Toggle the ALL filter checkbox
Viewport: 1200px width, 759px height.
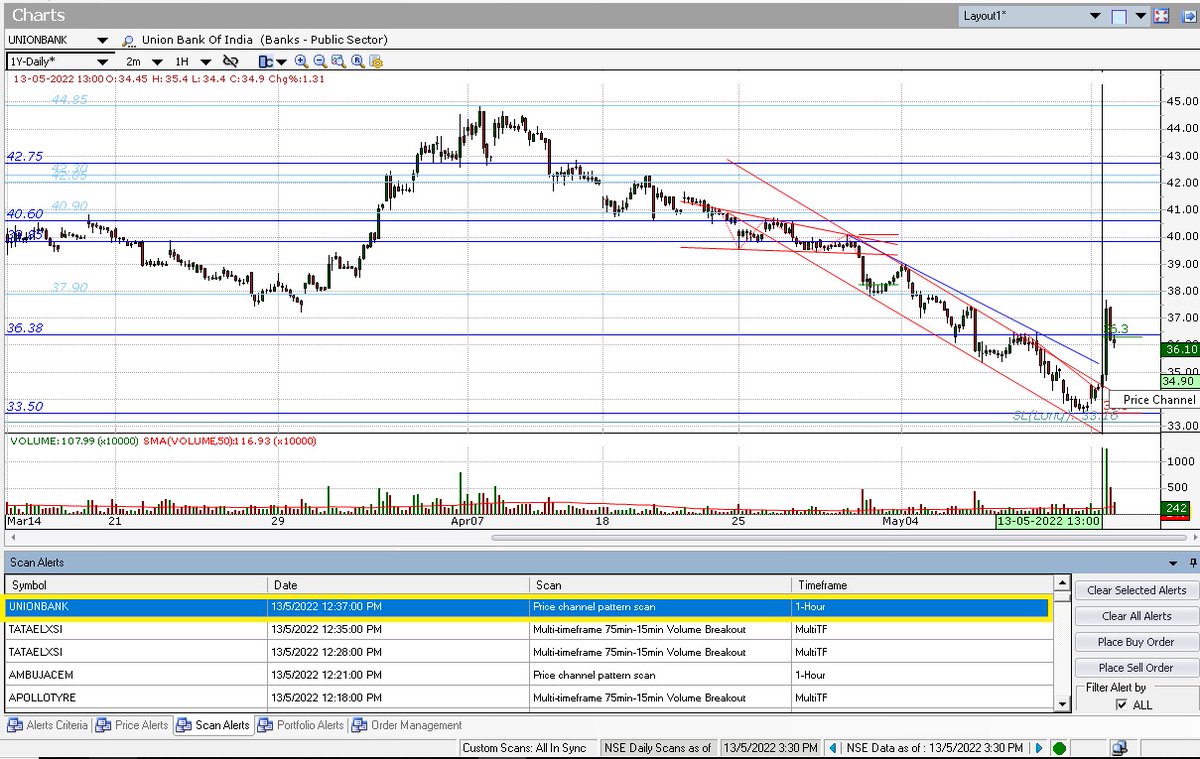(1121, 705)
